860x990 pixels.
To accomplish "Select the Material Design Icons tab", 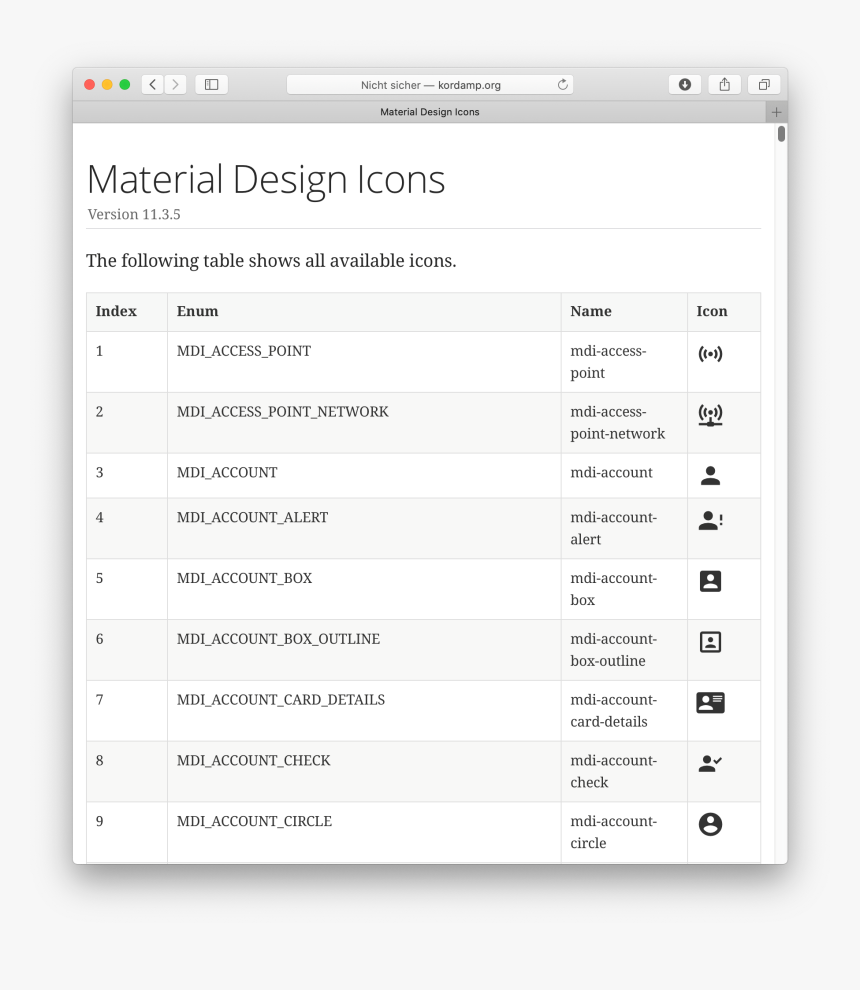I will 419,112.
